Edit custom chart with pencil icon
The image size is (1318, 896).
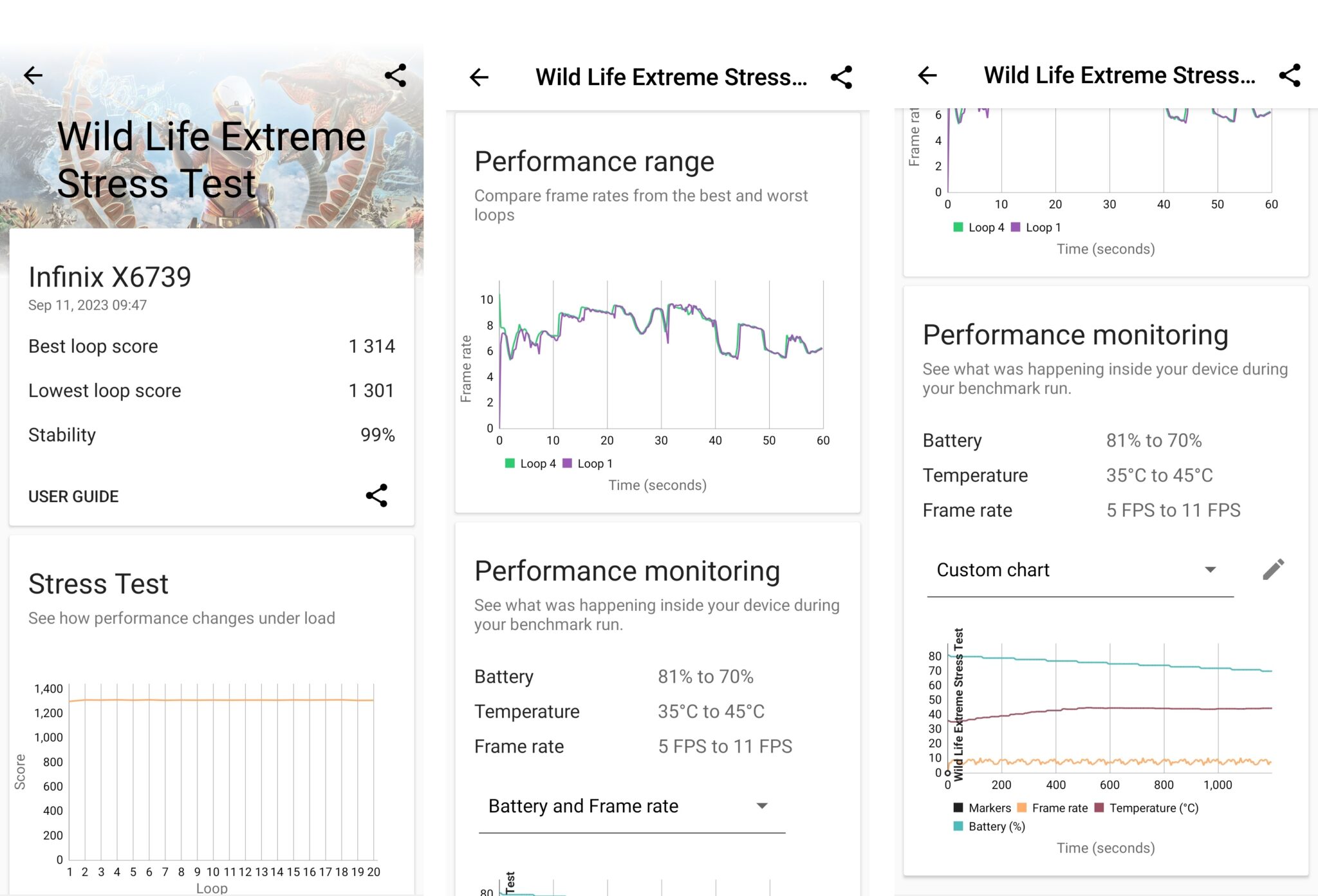pyautogui.click(x=1273, y=570)
